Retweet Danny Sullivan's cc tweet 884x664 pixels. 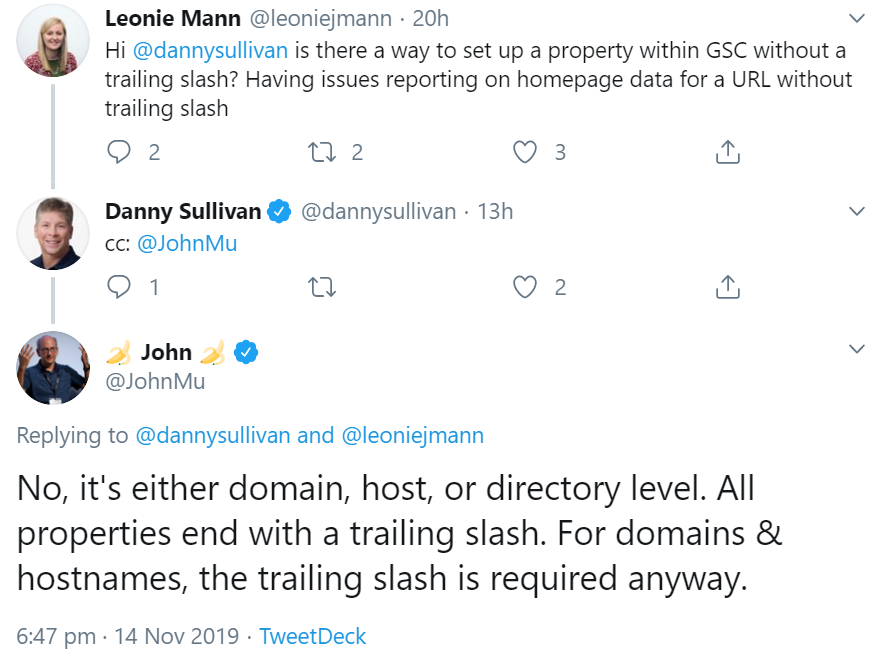coord(322,288)
